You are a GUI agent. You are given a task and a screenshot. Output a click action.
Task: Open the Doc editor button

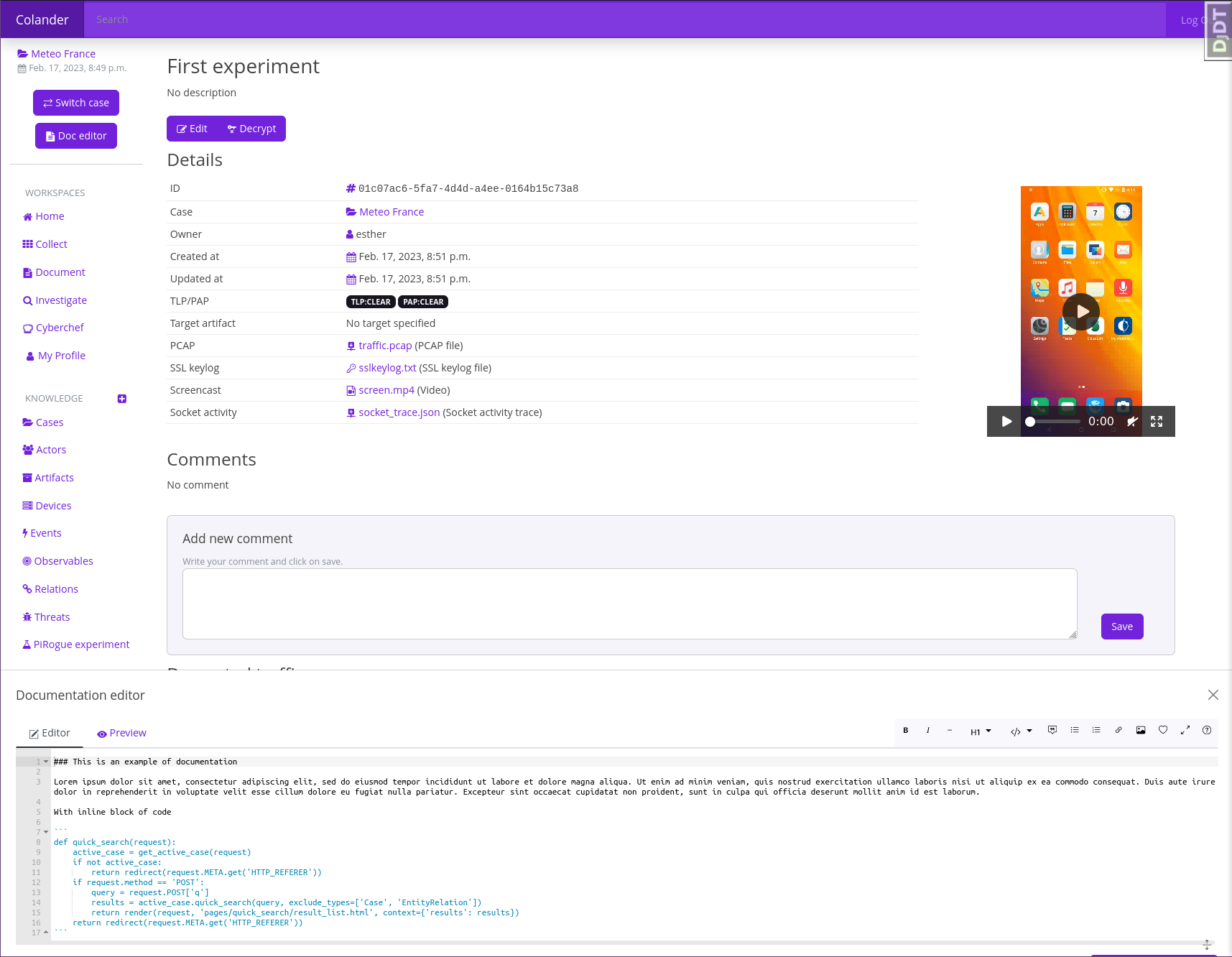pos(76,136)
